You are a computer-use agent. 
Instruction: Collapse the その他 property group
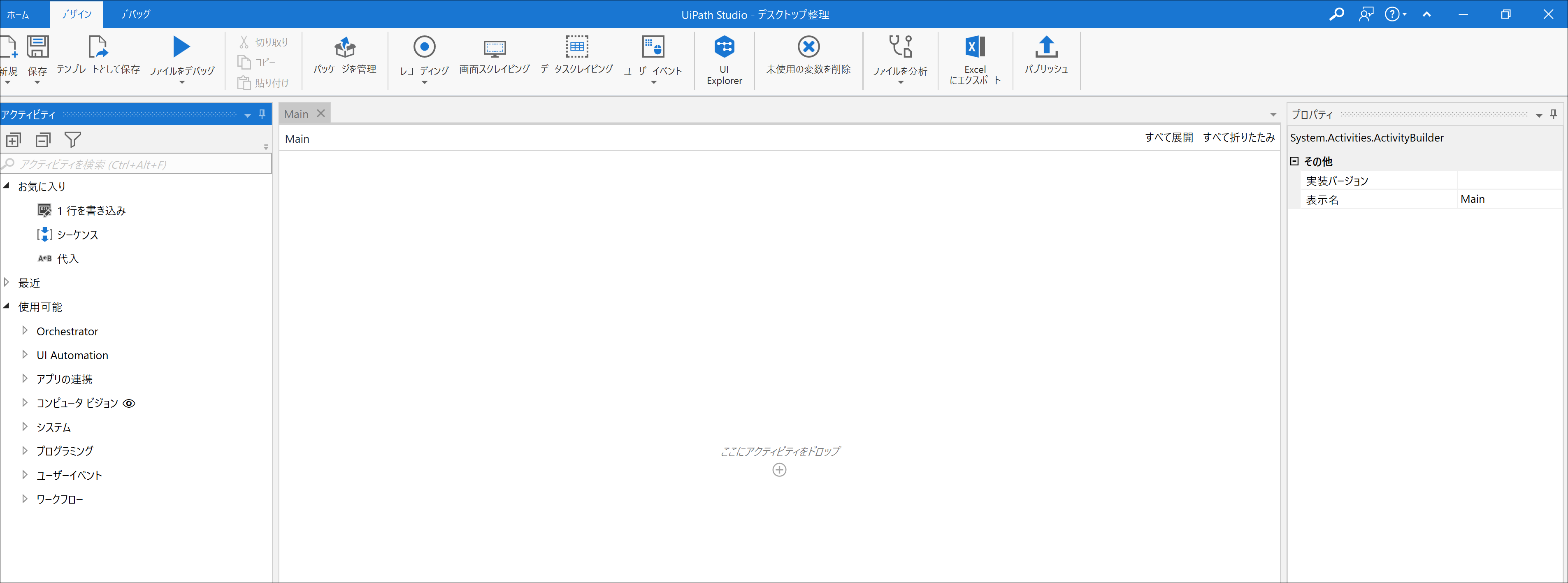[1295, 161]
